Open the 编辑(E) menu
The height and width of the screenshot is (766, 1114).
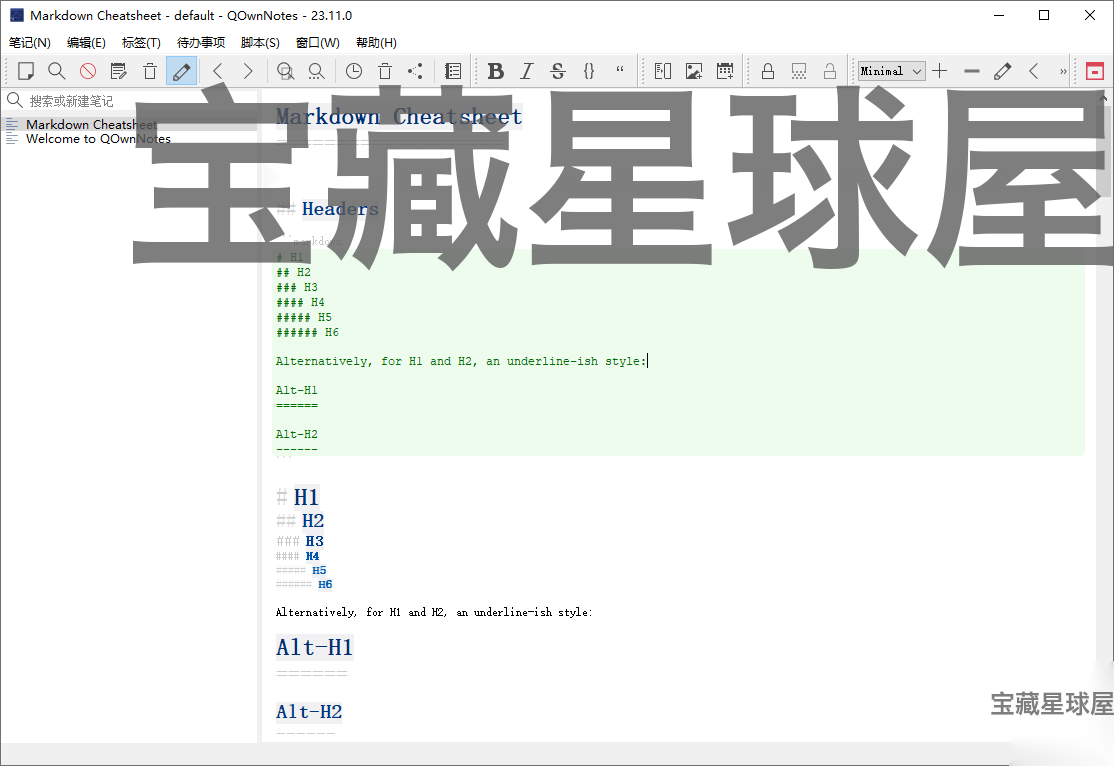86,43
